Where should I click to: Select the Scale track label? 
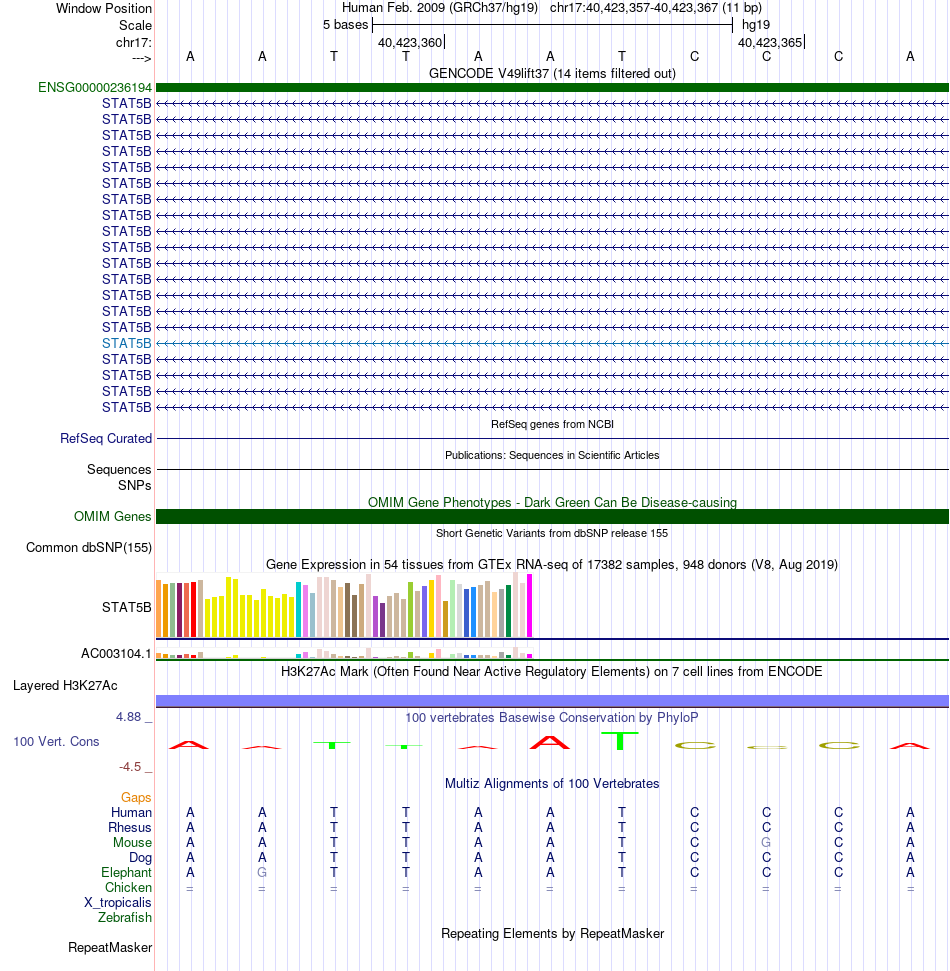[x=135, y=25]
